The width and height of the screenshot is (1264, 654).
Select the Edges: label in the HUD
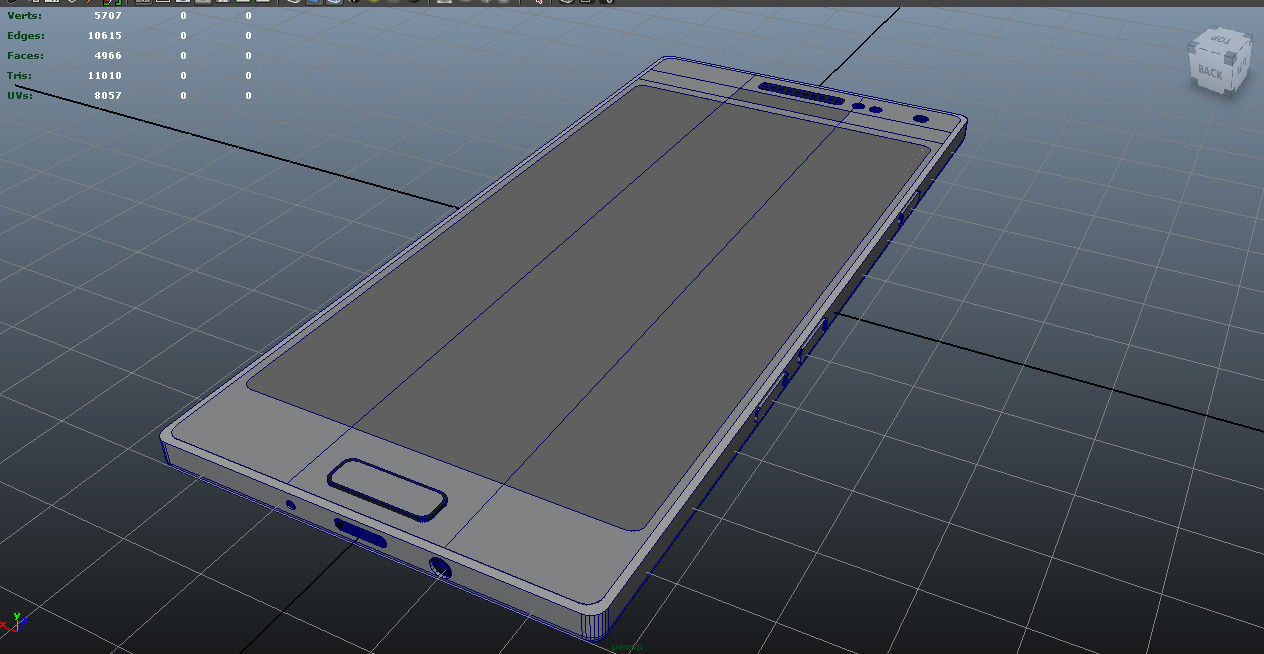[25, 36]
